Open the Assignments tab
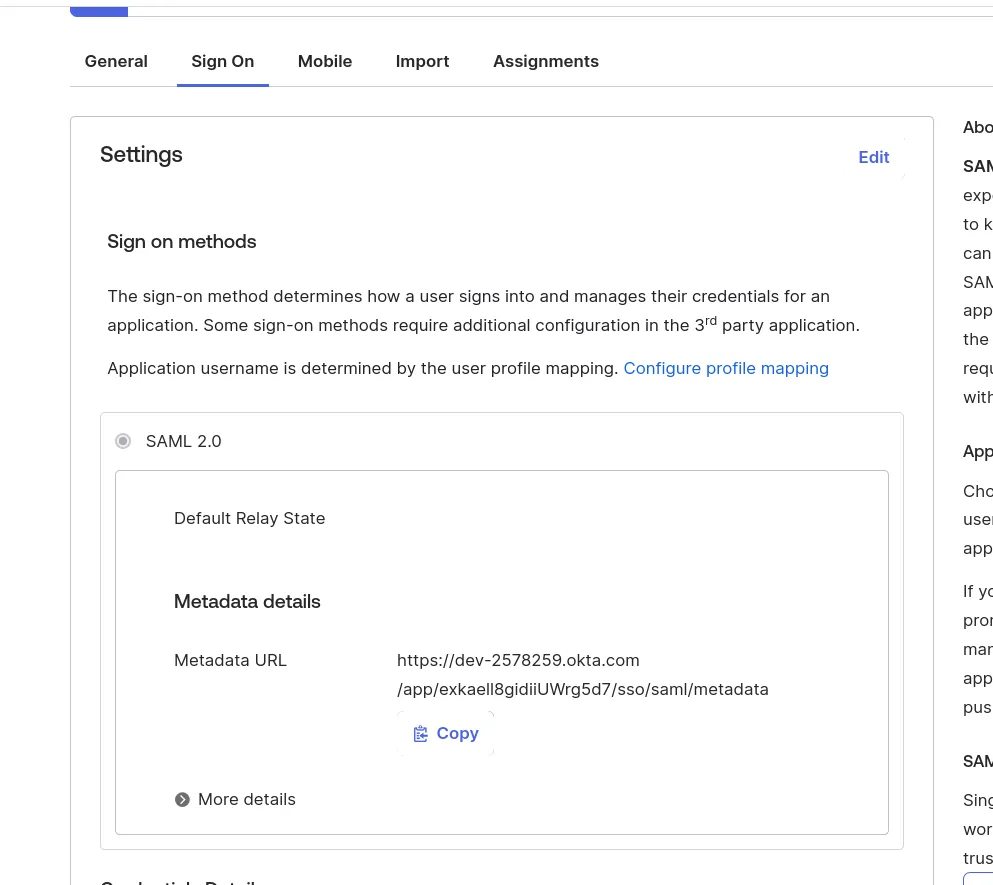The height and width of the screenshot is (885, 993). pos(545,61)
